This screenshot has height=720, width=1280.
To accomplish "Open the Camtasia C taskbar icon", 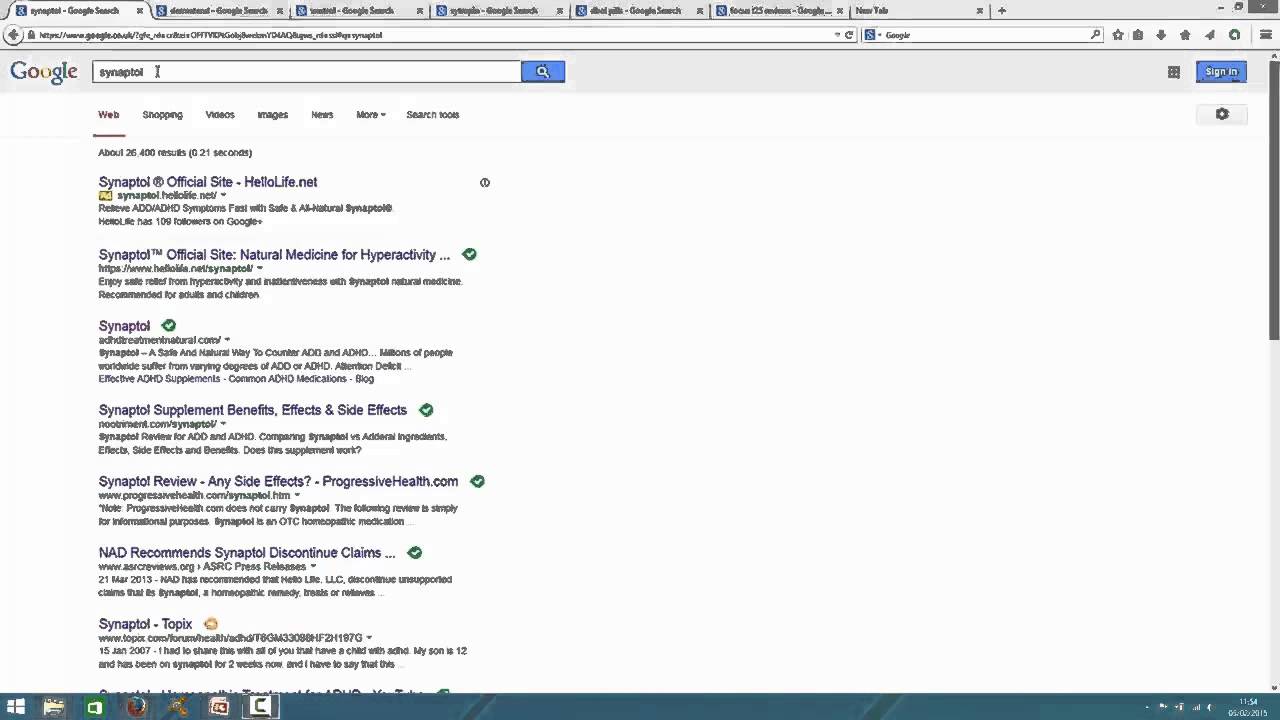I will pyautogui.click(x=260, y=707).
